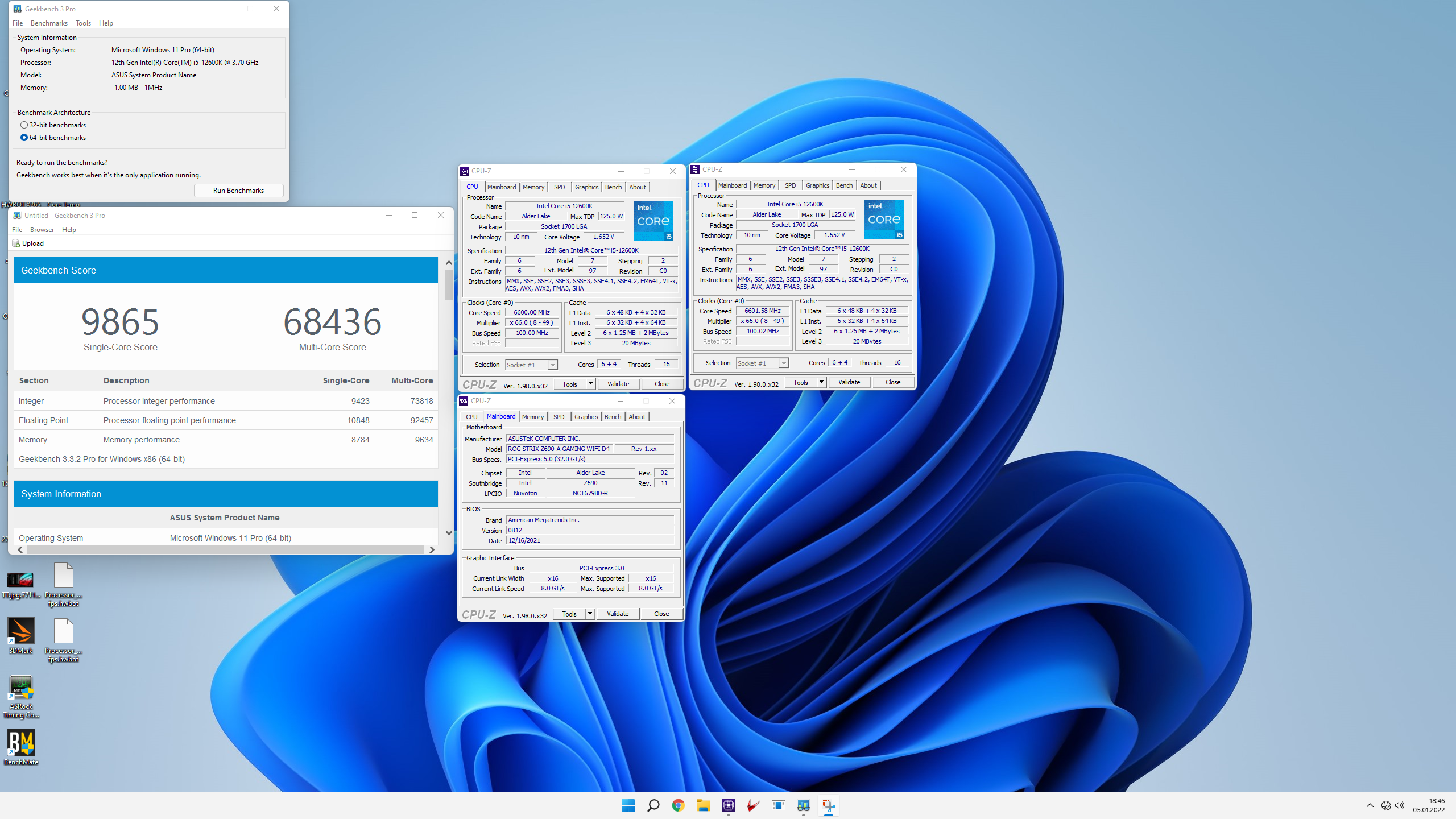1456x819 pixels.
Task: Select the BenchMate desktop shortcut
Action: tap(21, 747)
